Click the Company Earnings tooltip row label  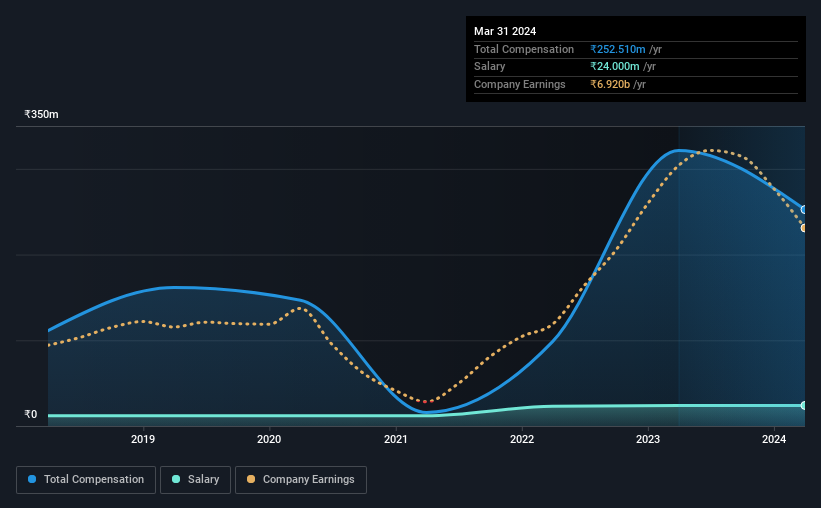click(x=519, y=84)
